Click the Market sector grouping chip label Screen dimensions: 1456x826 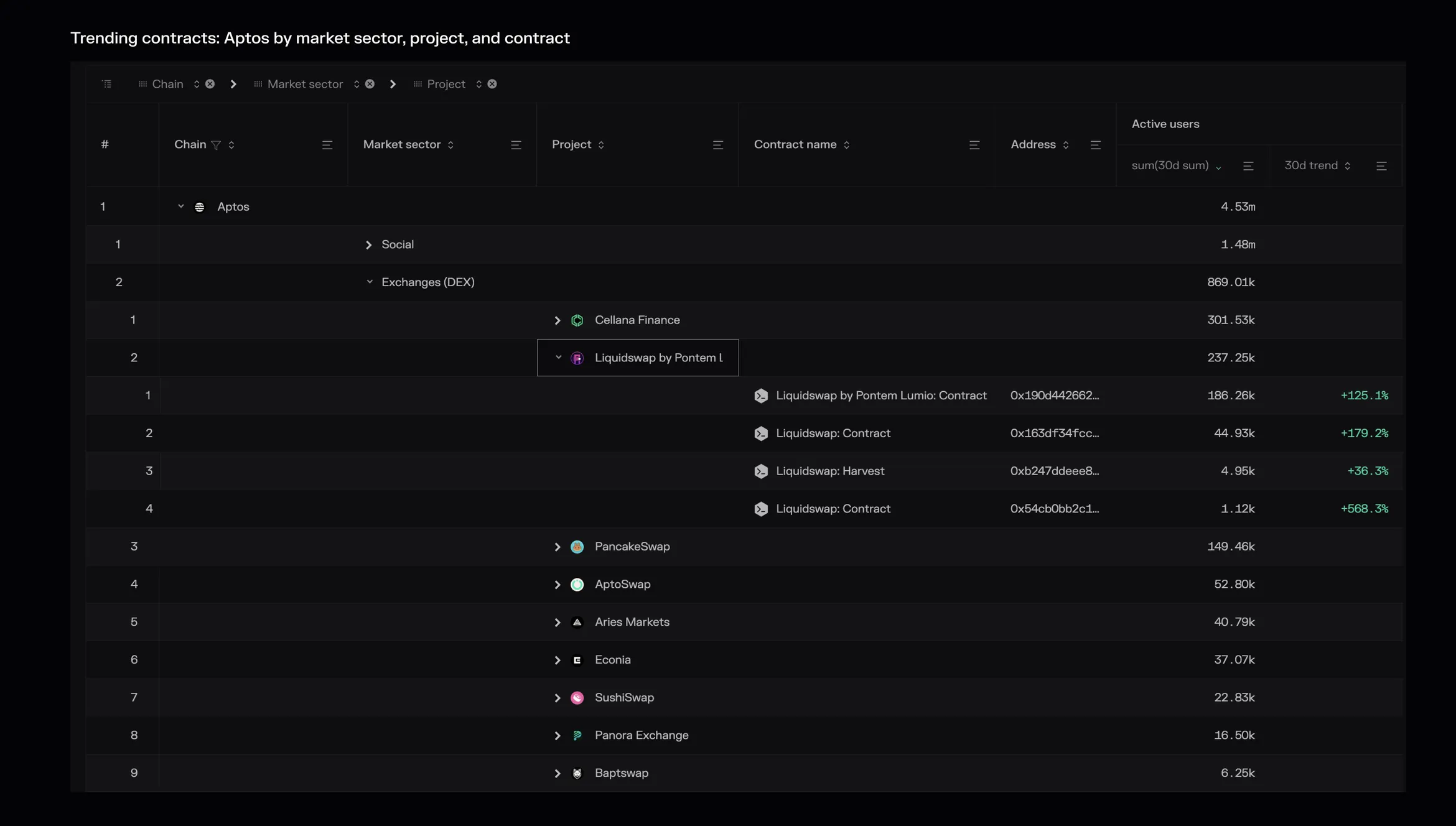click(x=305, y=84)
